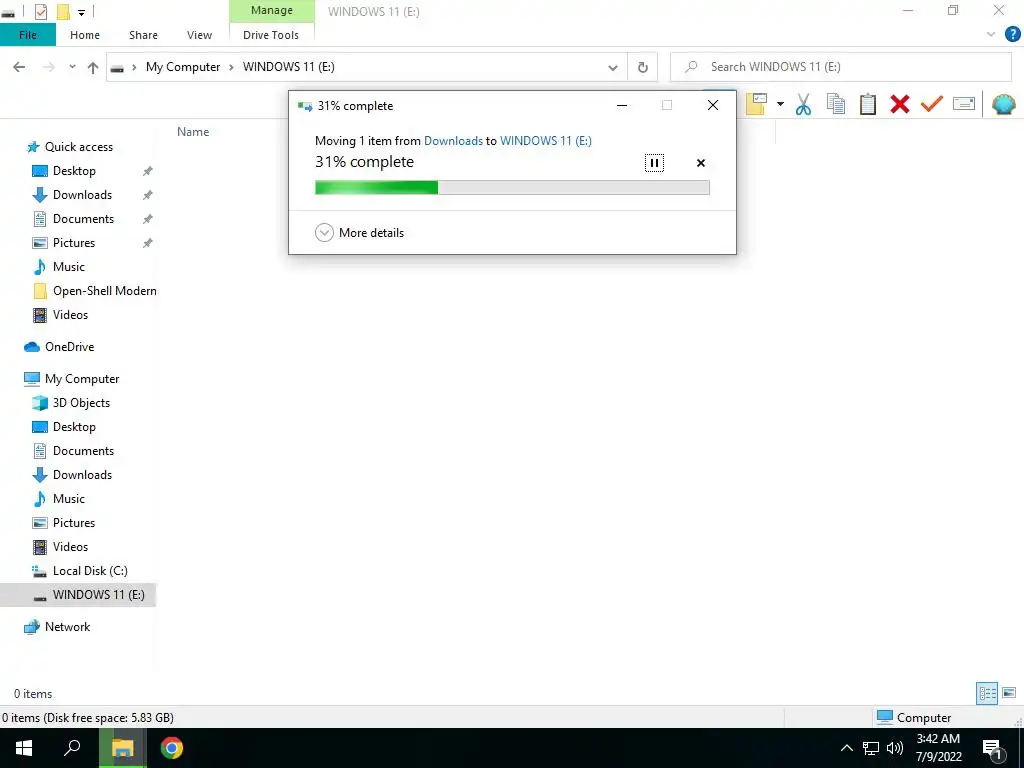Click the Help question mark icon
Viewport: 1024px width, 768px height.
1012,35
